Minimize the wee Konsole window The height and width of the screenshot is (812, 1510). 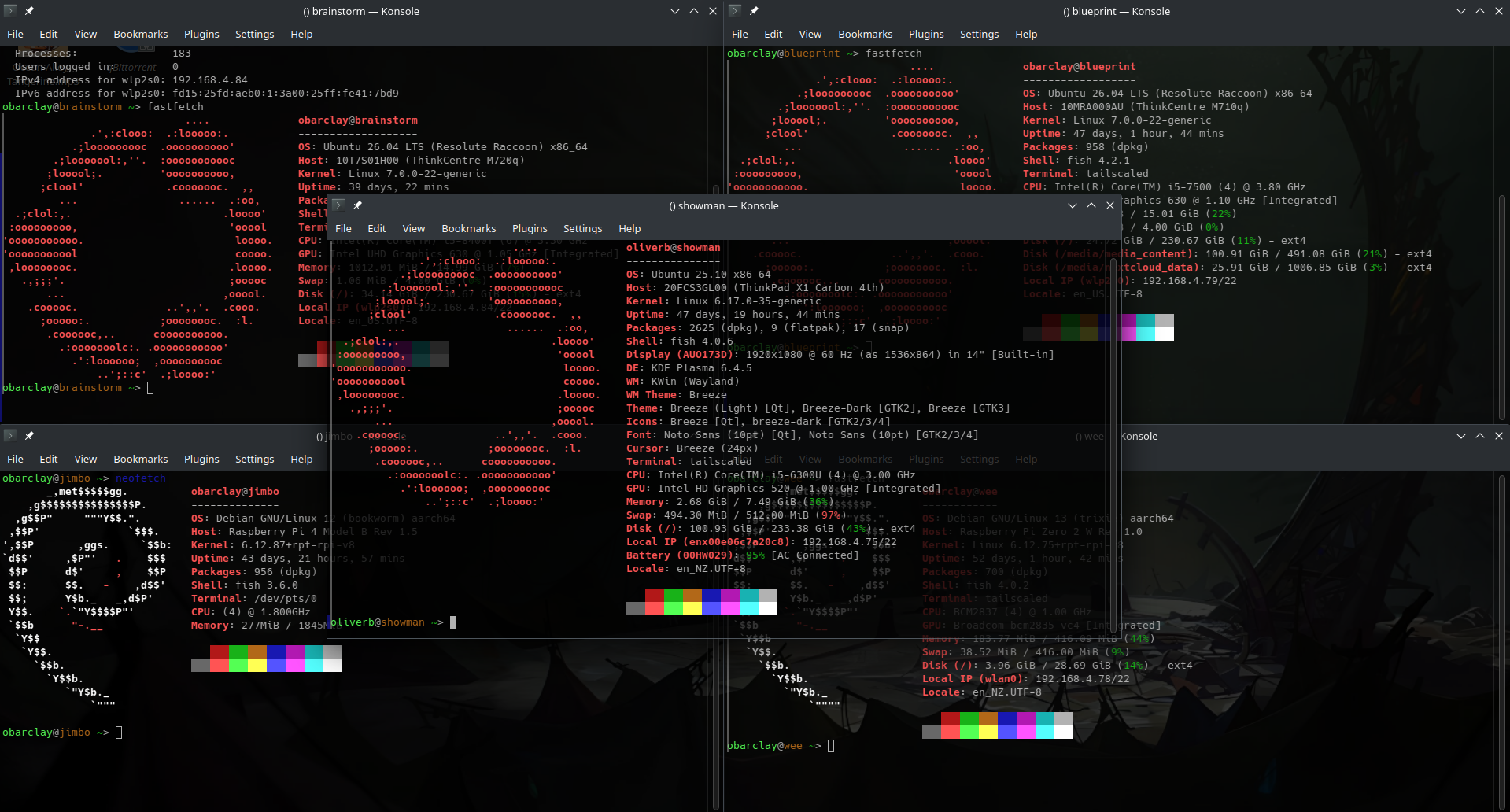pos(1461,436)
